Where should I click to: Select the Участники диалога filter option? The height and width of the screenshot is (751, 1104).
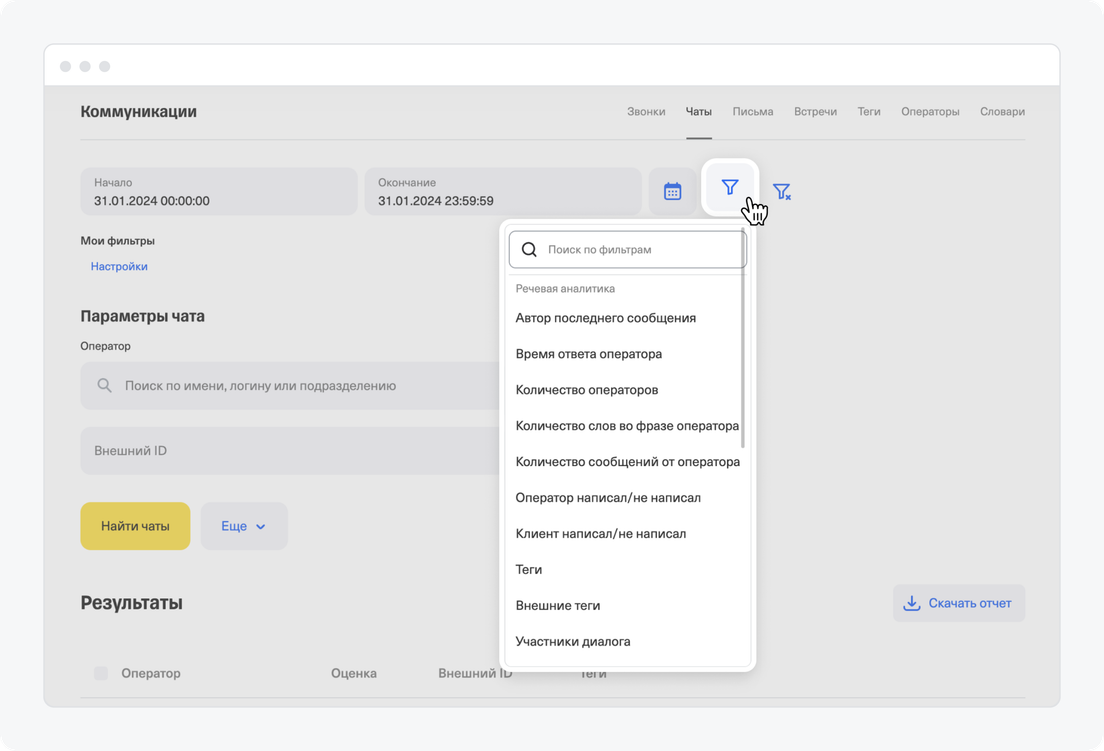[x=573, y=641]
